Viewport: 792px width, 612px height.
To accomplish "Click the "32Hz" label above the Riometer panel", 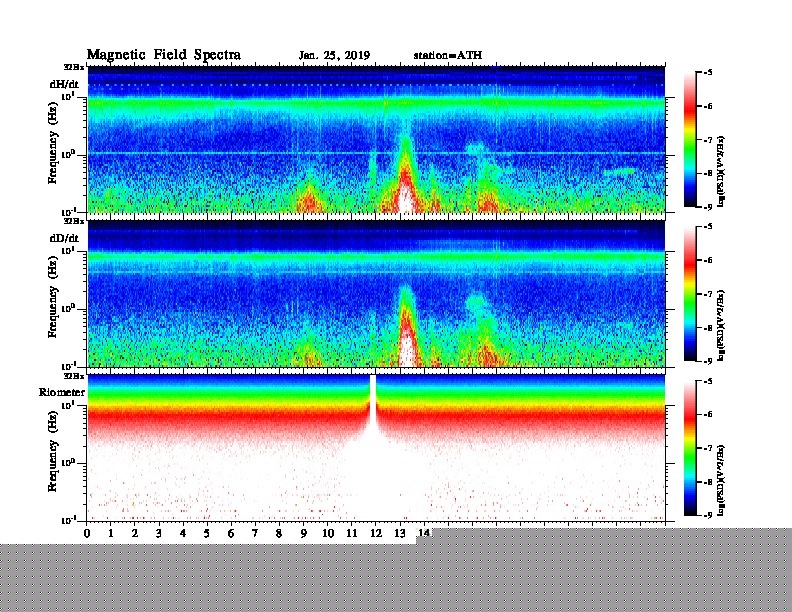I will [74, 376].
